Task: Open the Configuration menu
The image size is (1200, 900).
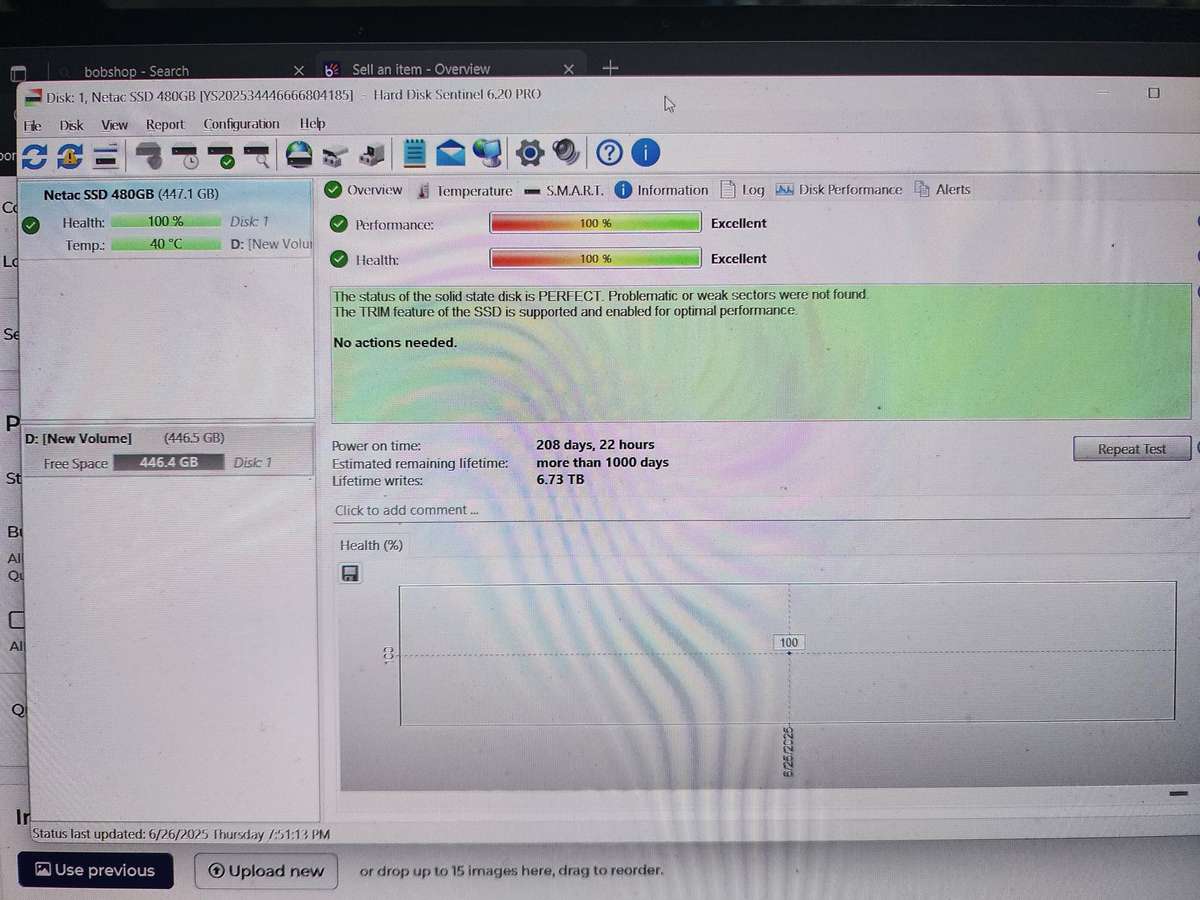Action: pos(241,124)
